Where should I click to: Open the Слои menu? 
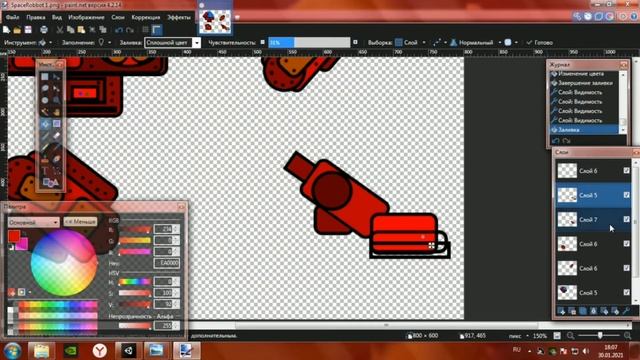[x=118, y=17]
